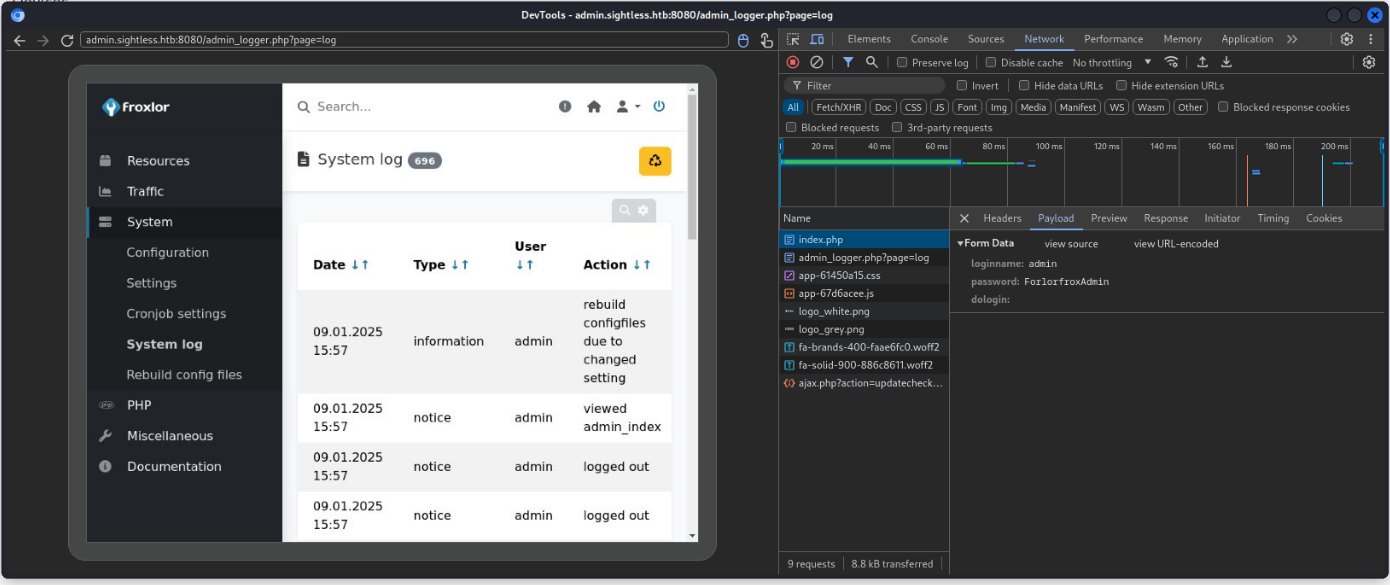
Task: Open the No throttling dropdown
Action: 1112,62
